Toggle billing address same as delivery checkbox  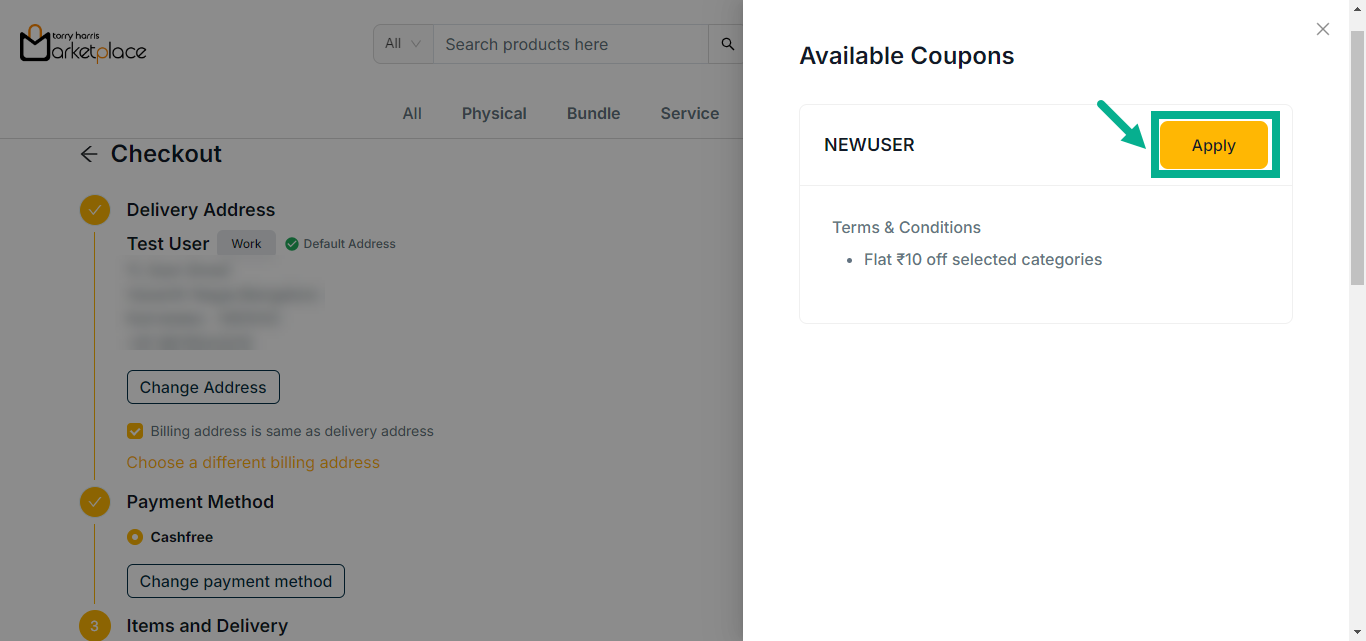[135, 431]
